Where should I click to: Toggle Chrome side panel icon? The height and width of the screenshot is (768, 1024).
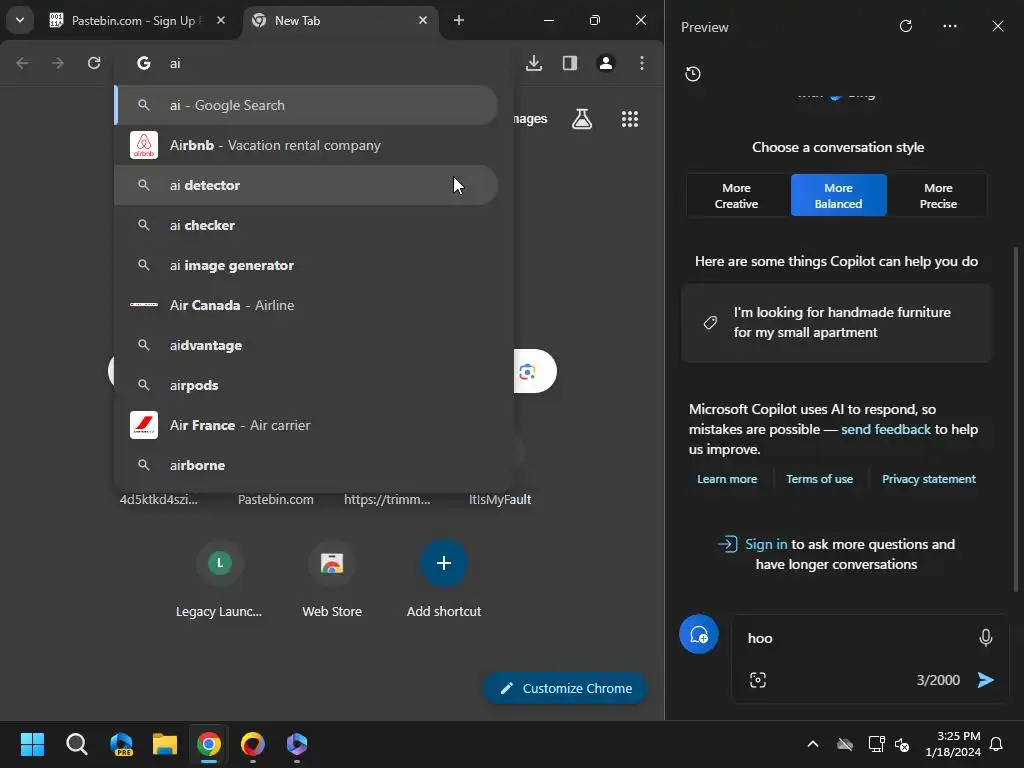point(569,63)
